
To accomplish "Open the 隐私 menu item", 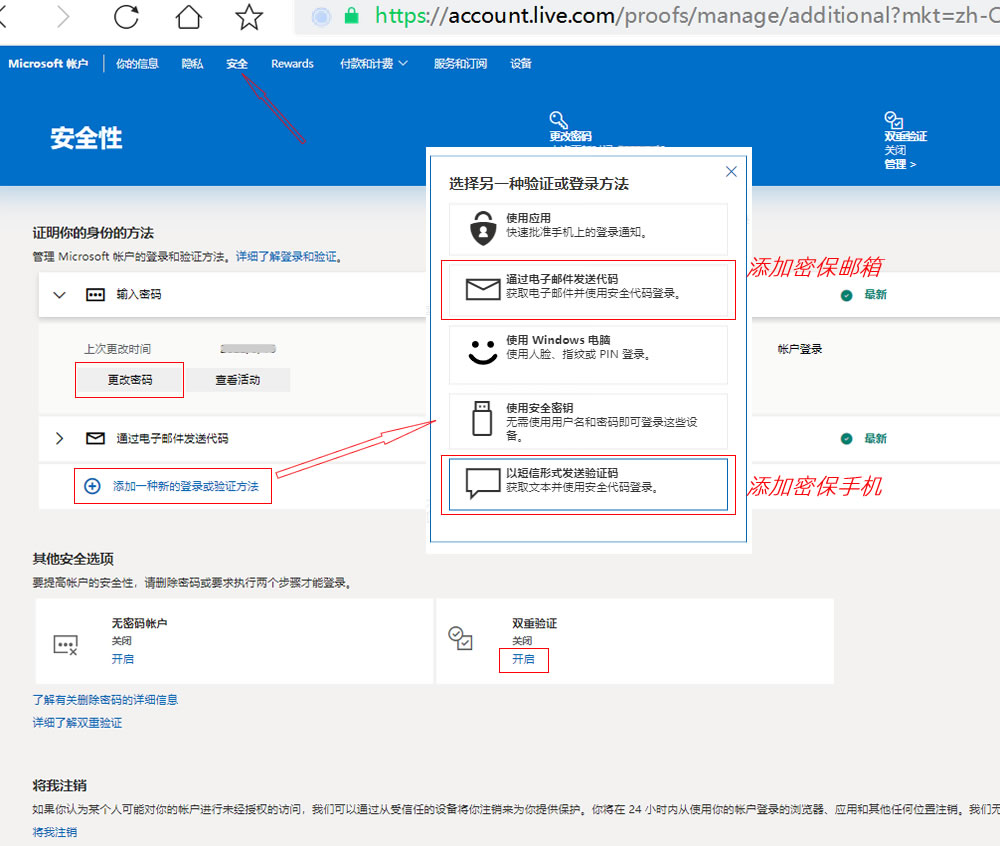I will [x=192, y=64].
